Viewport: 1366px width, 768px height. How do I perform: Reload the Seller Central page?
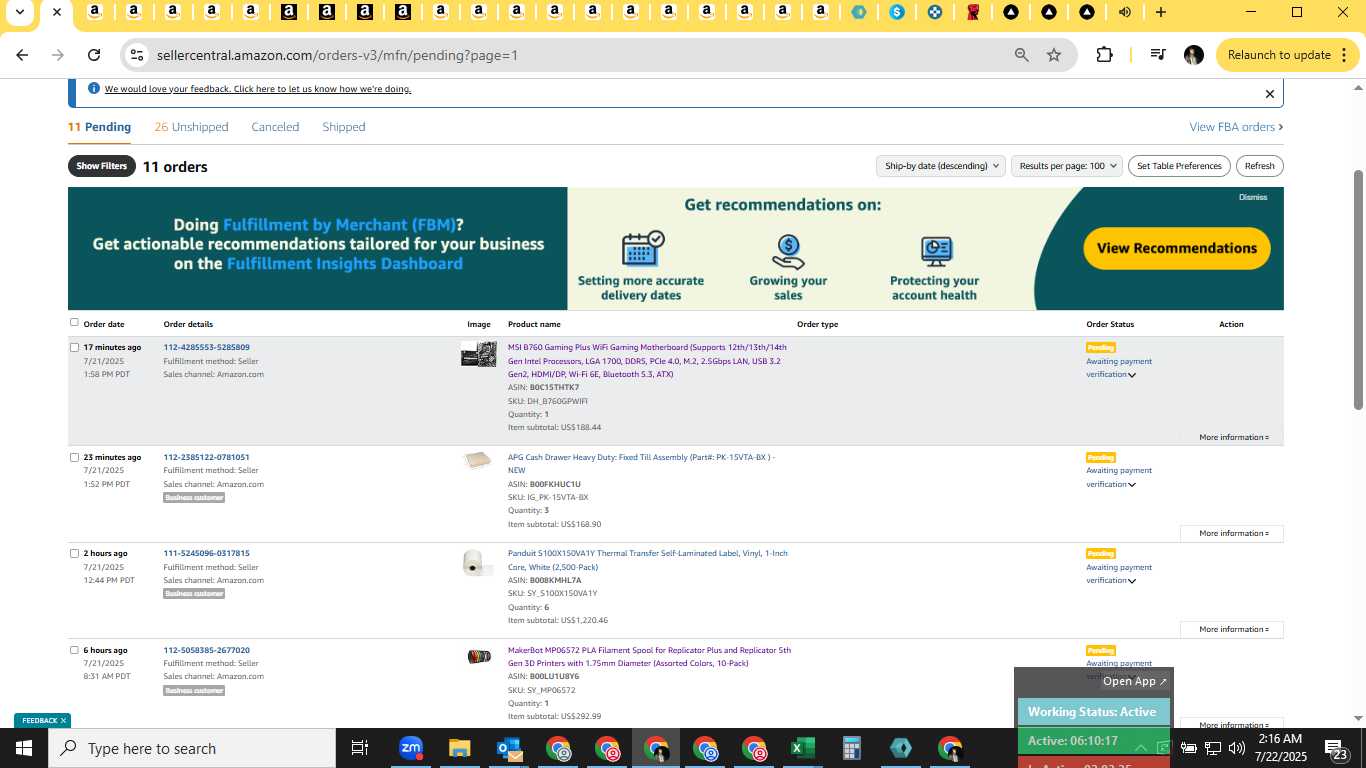click(x=94, y=55)
